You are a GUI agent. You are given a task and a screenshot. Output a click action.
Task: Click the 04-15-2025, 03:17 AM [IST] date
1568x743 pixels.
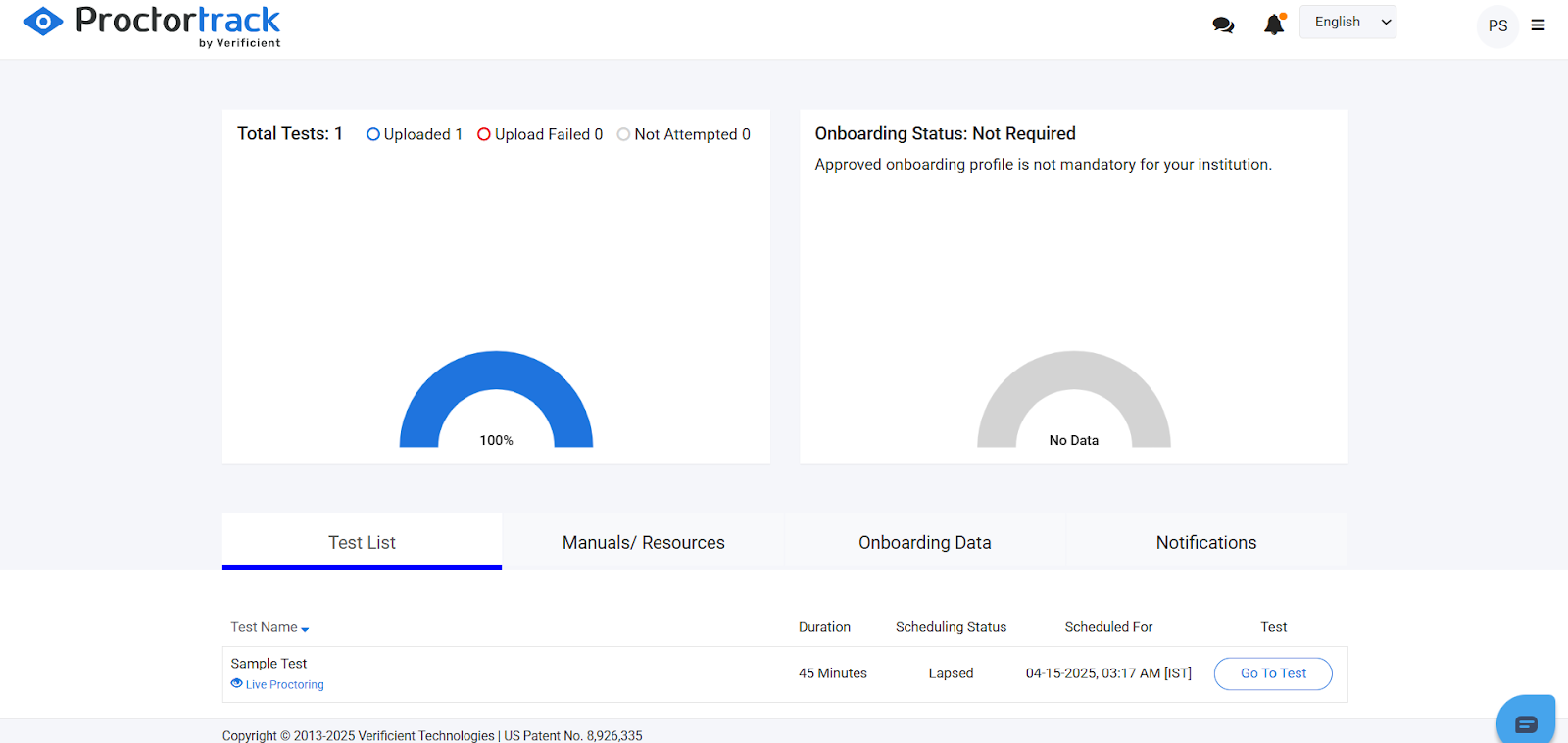1108,673
